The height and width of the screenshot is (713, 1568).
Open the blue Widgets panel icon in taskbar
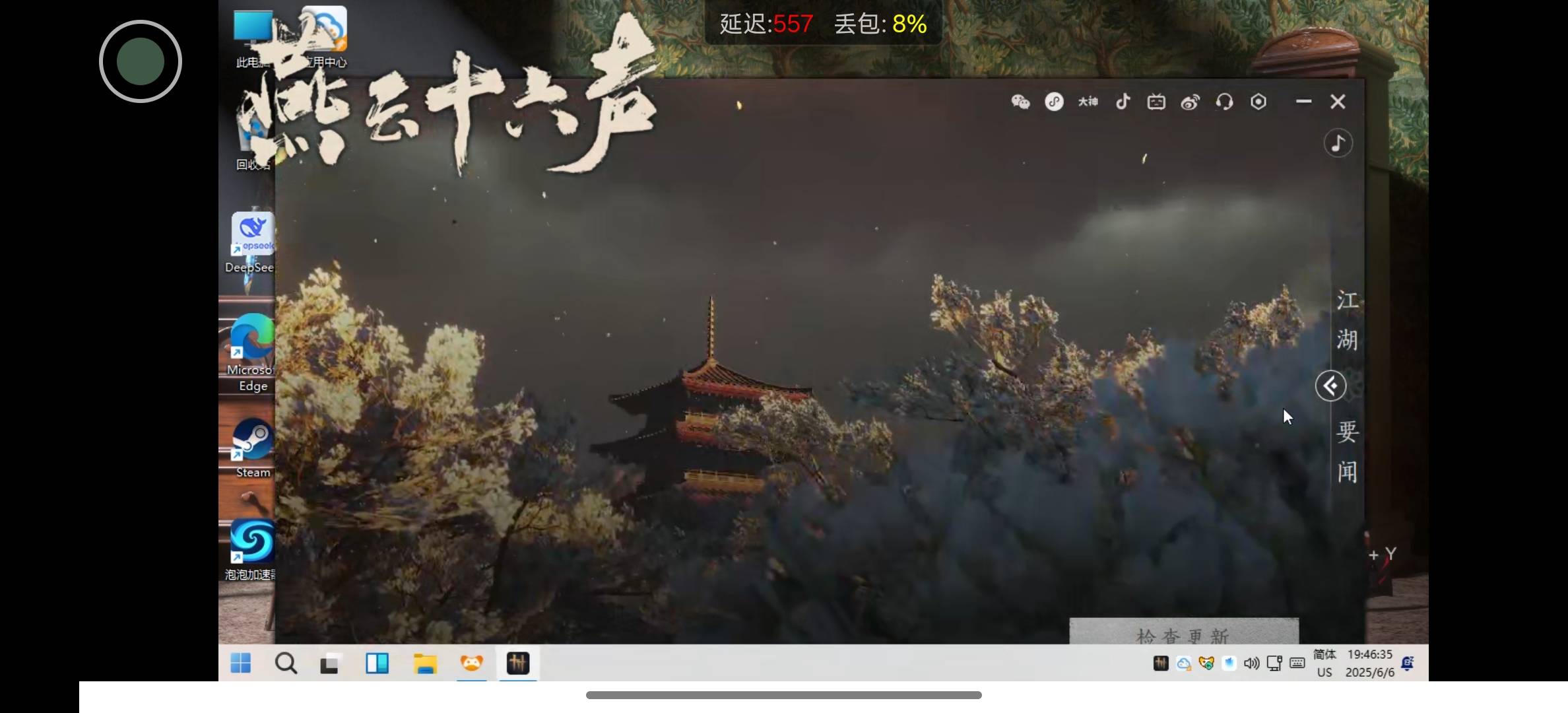[x=377, y=663]
